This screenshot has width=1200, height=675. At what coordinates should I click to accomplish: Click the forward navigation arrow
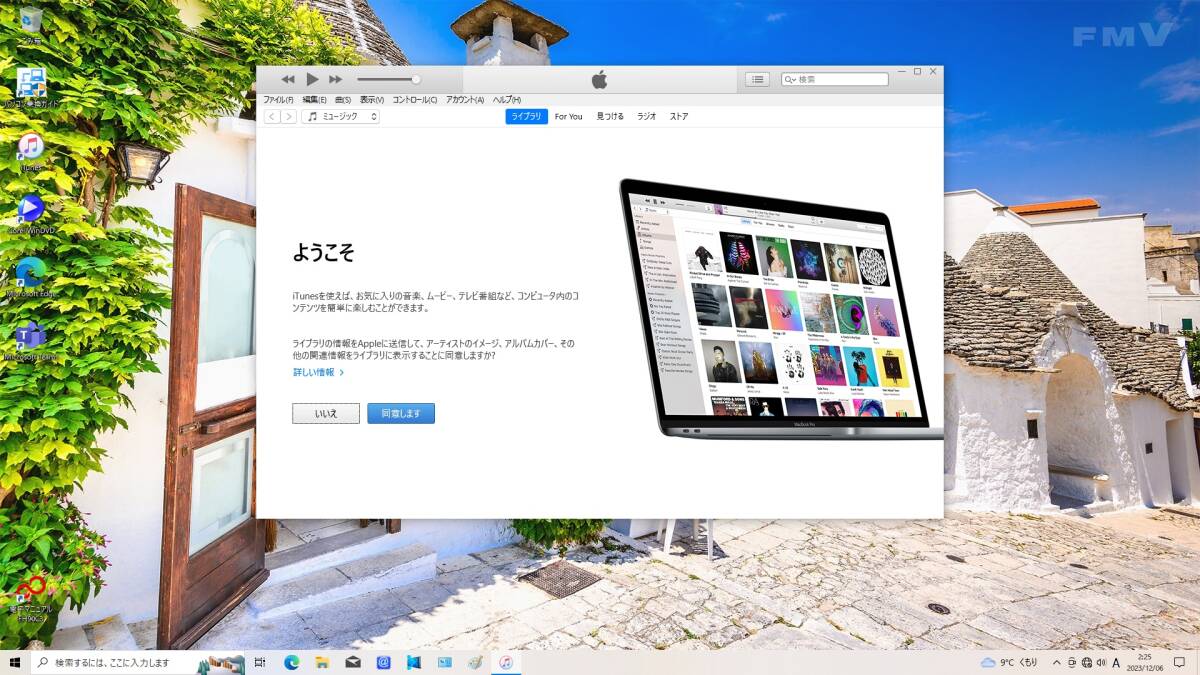pyautogui.click(x=288, y=117)
